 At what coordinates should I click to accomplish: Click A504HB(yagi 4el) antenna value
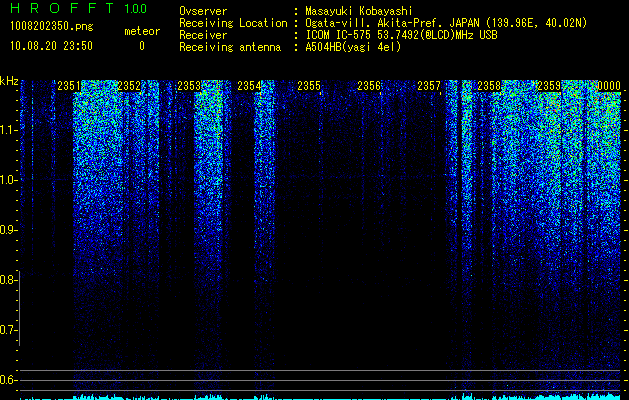coord(353,47)
